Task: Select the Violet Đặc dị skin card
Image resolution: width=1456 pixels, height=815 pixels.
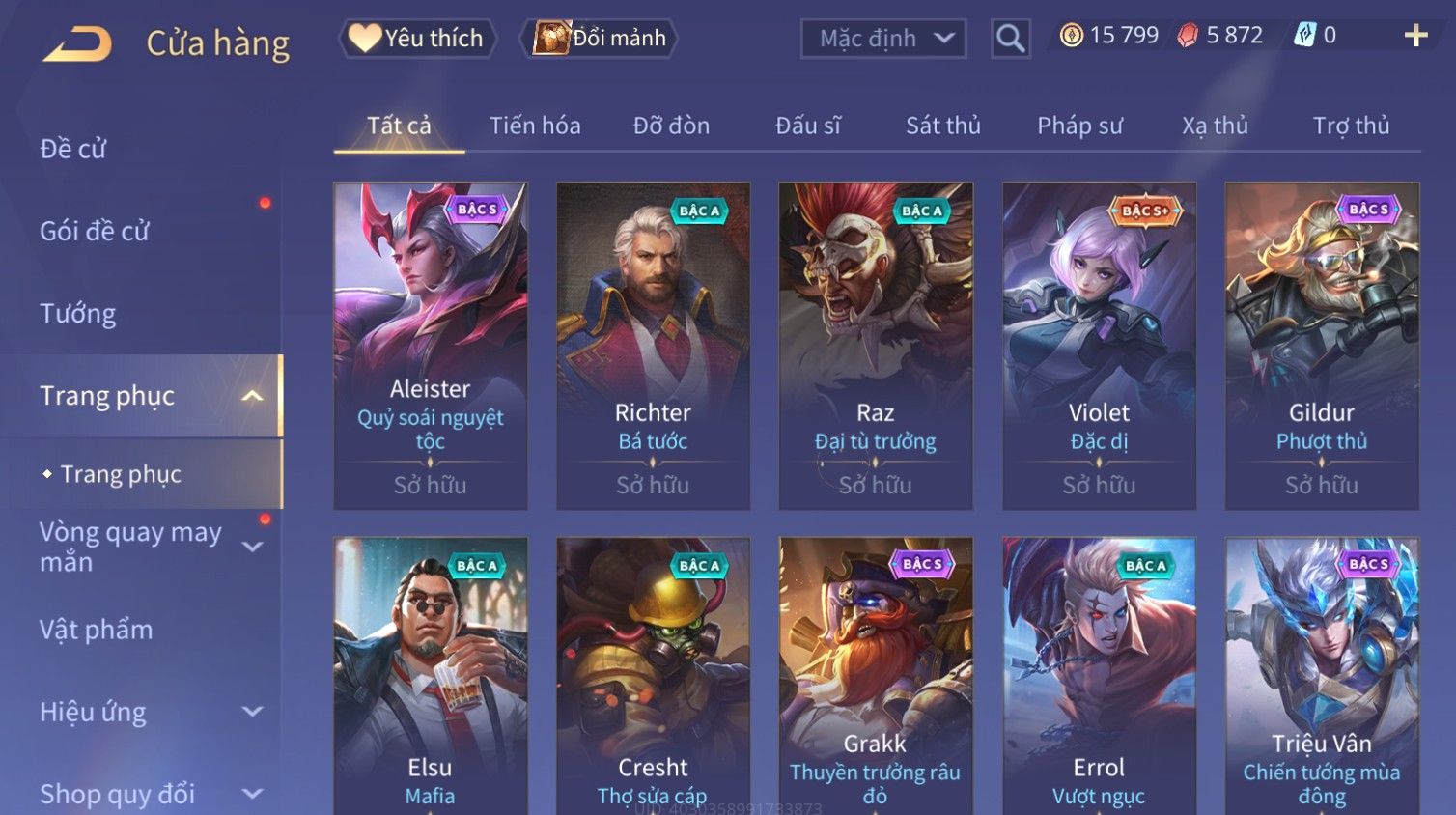Action: [1099, 346]
